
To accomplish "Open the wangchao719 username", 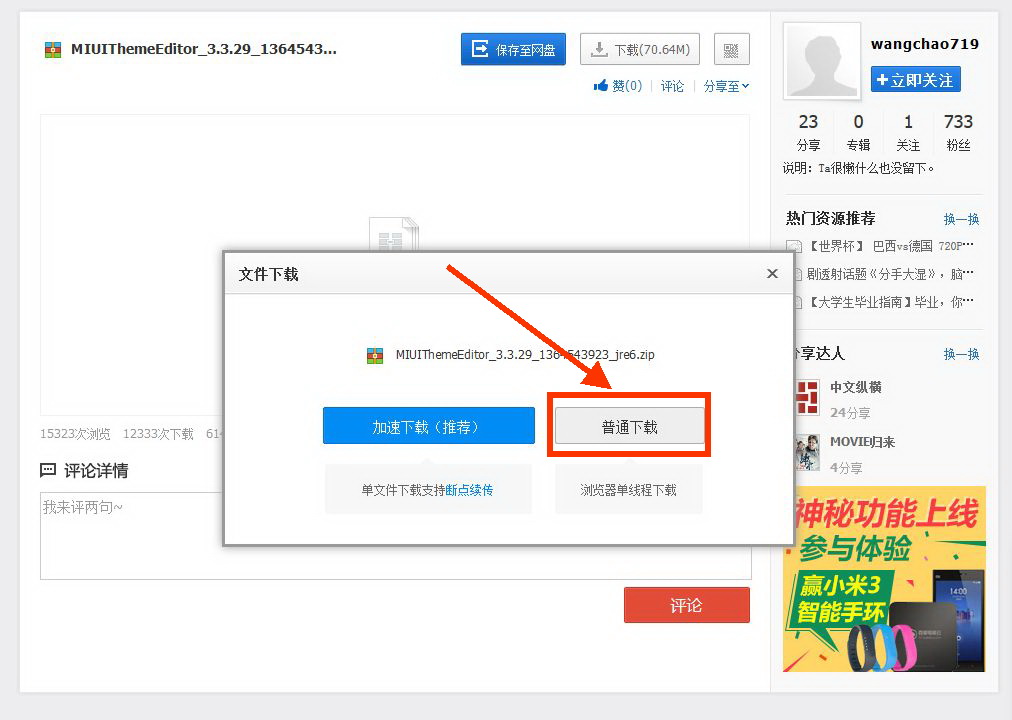I will [x=924, y=44].
